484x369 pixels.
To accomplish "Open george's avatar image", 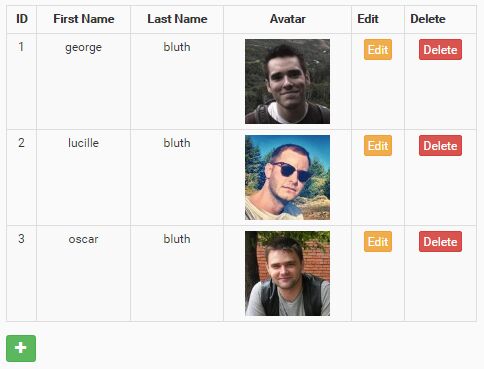I will click(x=287, y=81).
